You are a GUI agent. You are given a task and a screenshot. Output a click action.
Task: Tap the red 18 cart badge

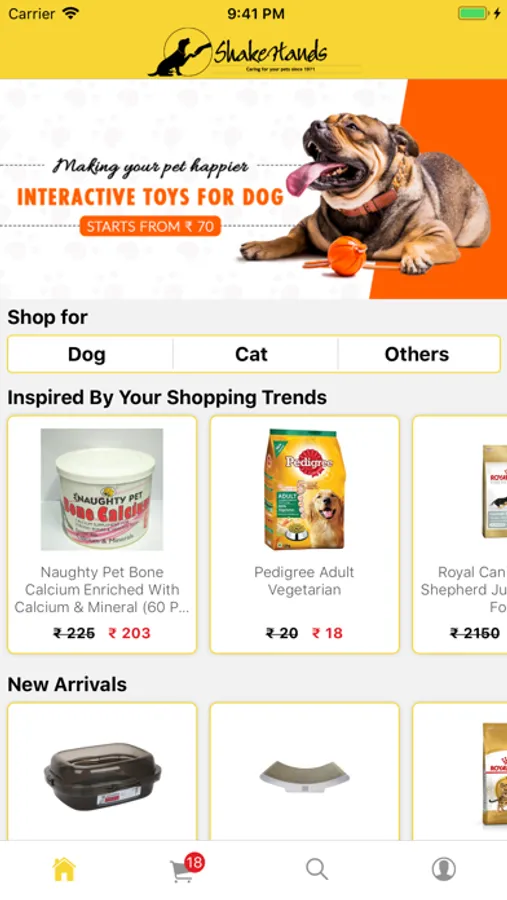(x=195, y=862)
